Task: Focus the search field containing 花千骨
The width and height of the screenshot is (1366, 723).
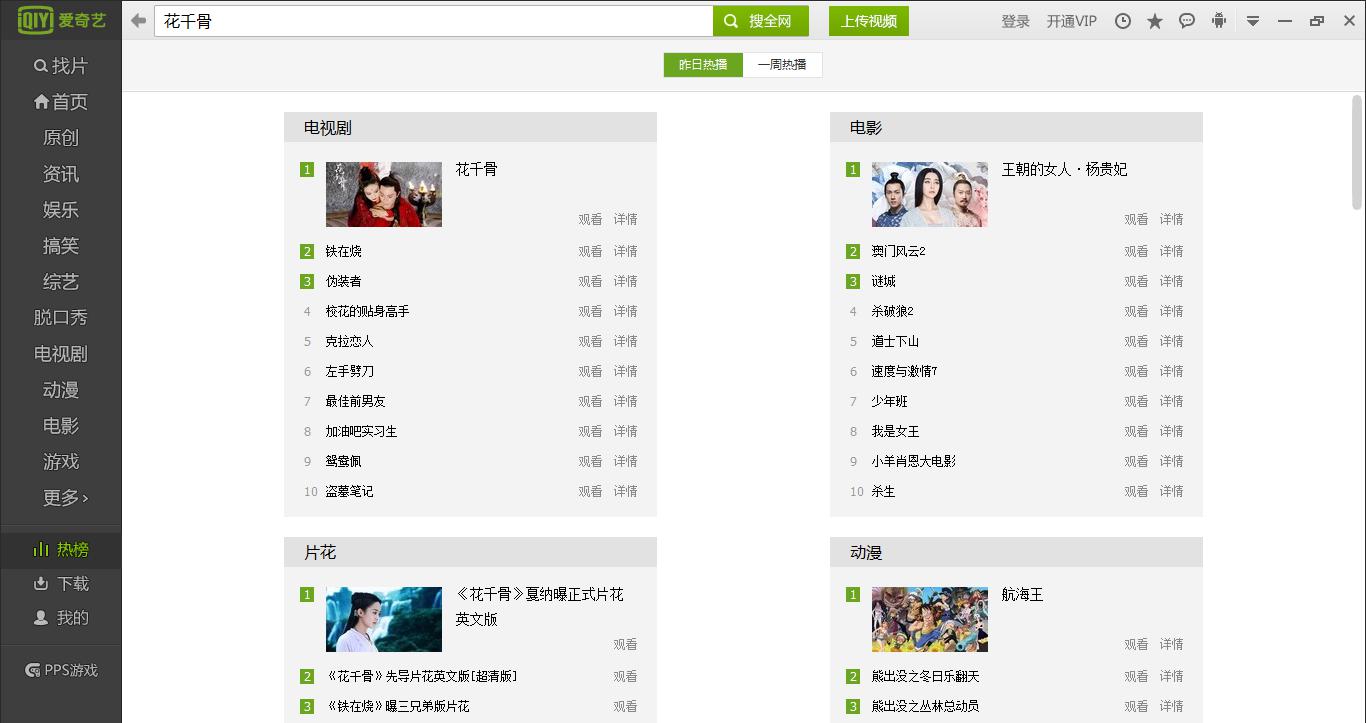Action: (x=433, y=21)
